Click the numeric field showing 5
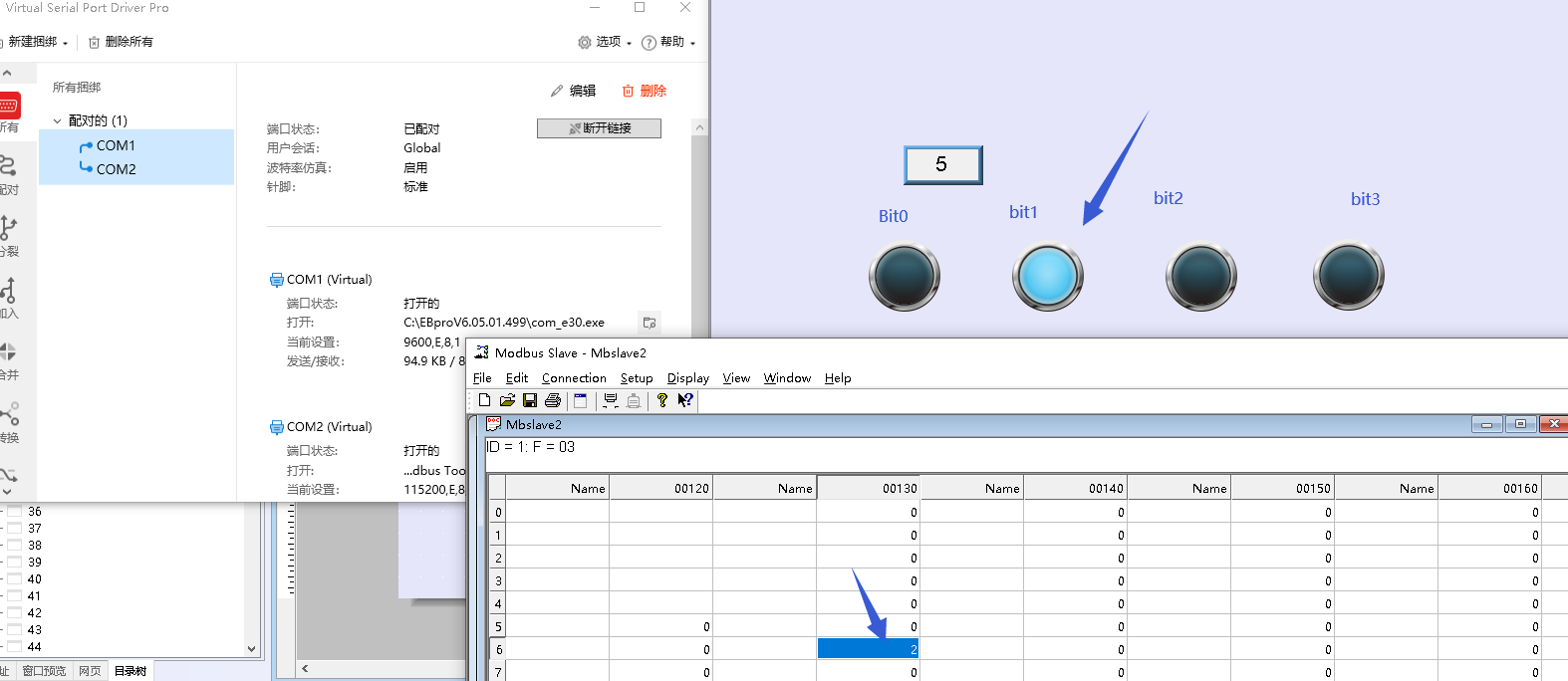This screenshot has width=1568, height=681. (x=942, y=164)
